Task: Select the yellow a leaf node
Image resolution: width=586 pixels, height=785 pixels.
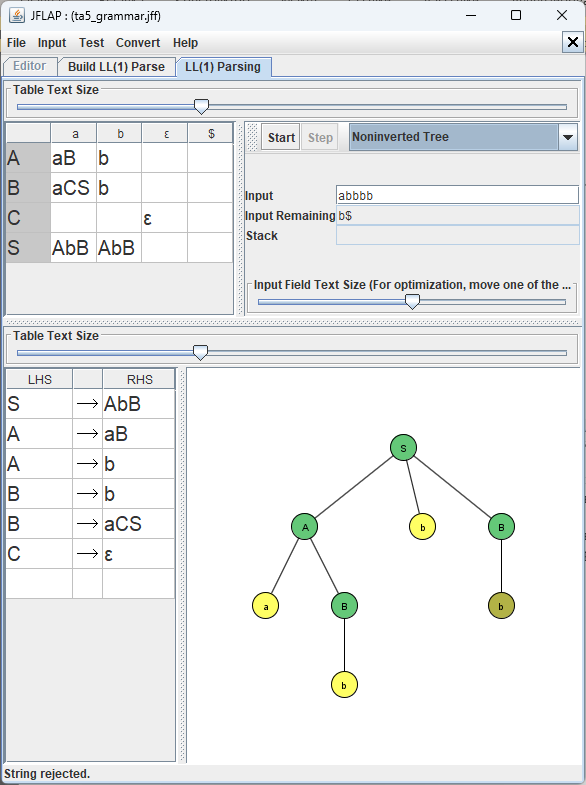Action: [x=265, y=606]
